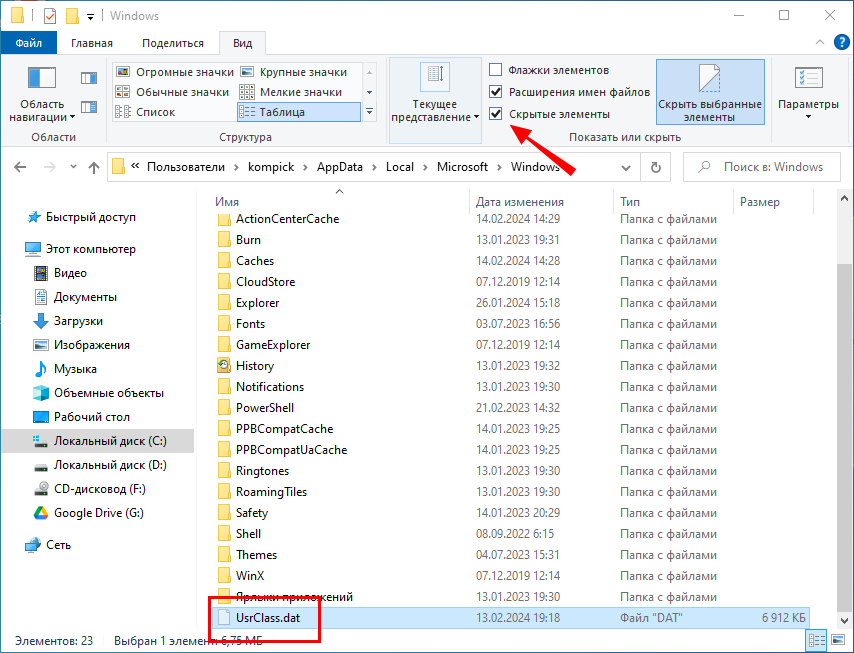Select the History folder
854x653 pixels.
point(254,365)
